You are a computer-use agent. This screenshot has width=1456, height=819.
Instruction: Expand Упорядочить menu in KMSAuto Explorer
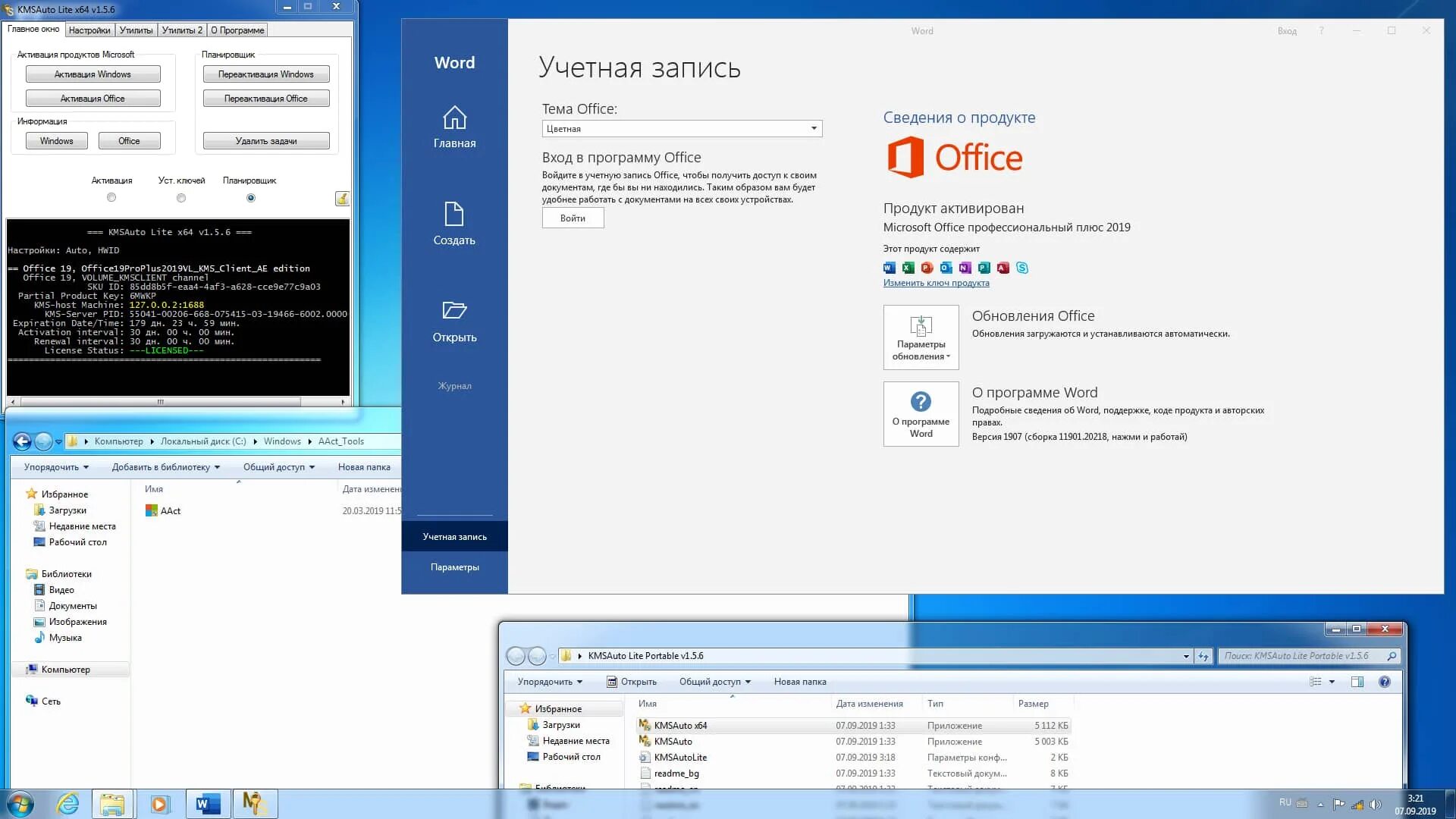[x=550, y=682]
